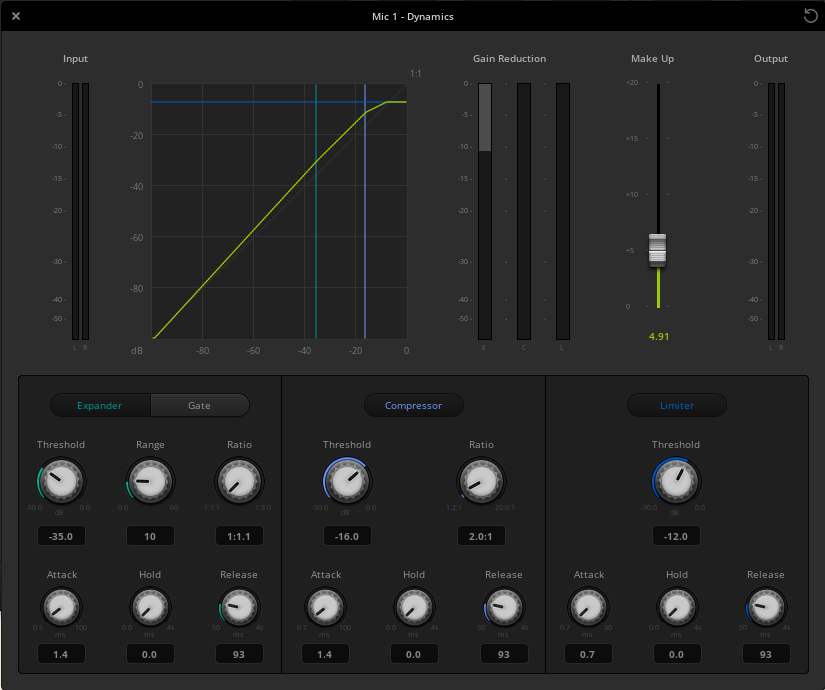Select the Compressor Ratio field showing 2.0:1
Viewport: 825px width, 690px height.
click(x=481, y=536)
